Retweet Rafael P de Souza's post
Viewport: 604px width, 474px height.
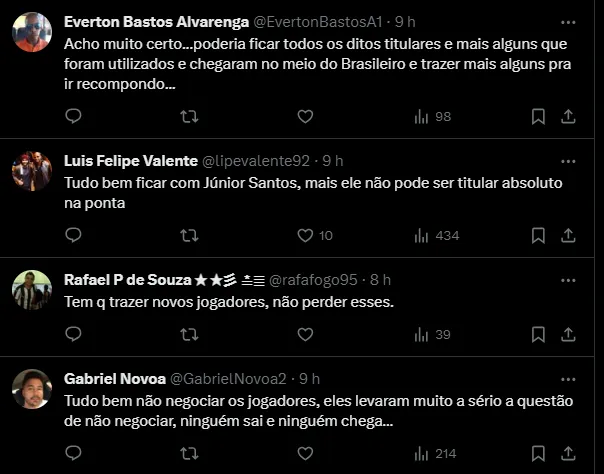188,334
